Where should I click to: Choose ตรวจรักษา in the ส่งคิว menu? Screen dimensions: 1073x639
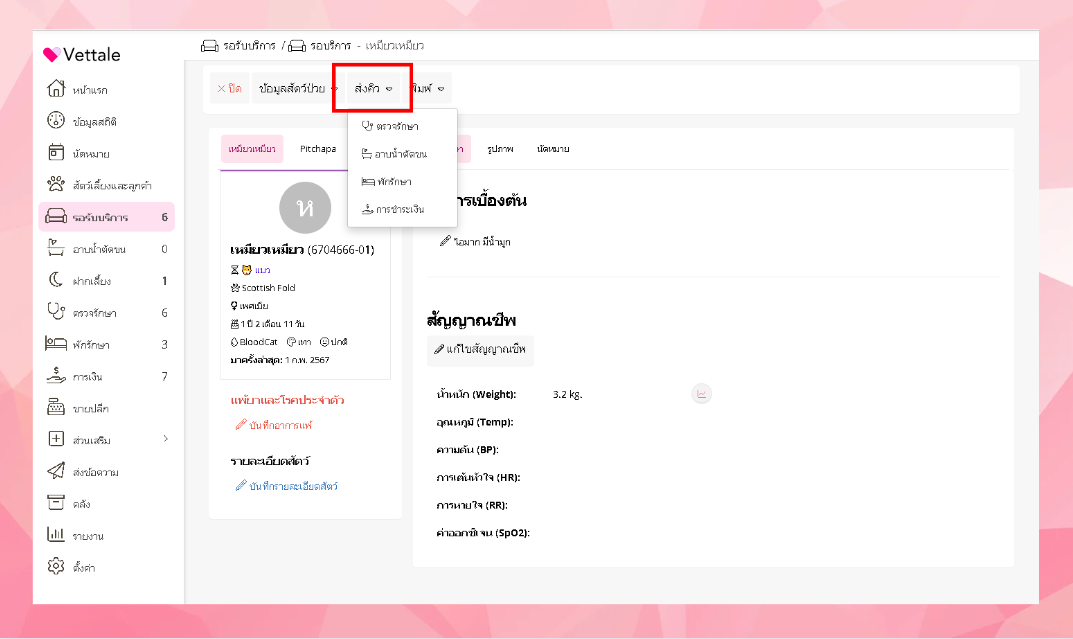pyautogui.click(x=402, y=127)
